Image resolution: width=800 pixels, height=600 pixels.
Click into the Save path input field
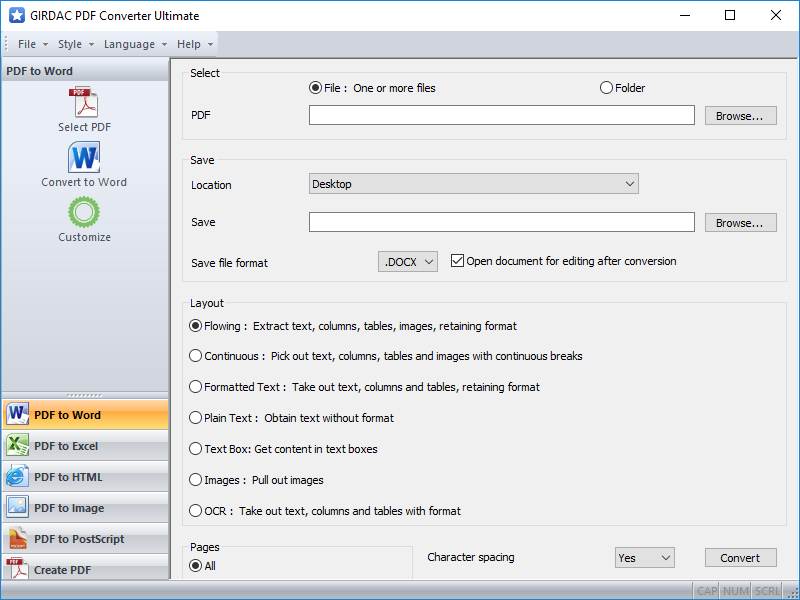tap(502, 222)
